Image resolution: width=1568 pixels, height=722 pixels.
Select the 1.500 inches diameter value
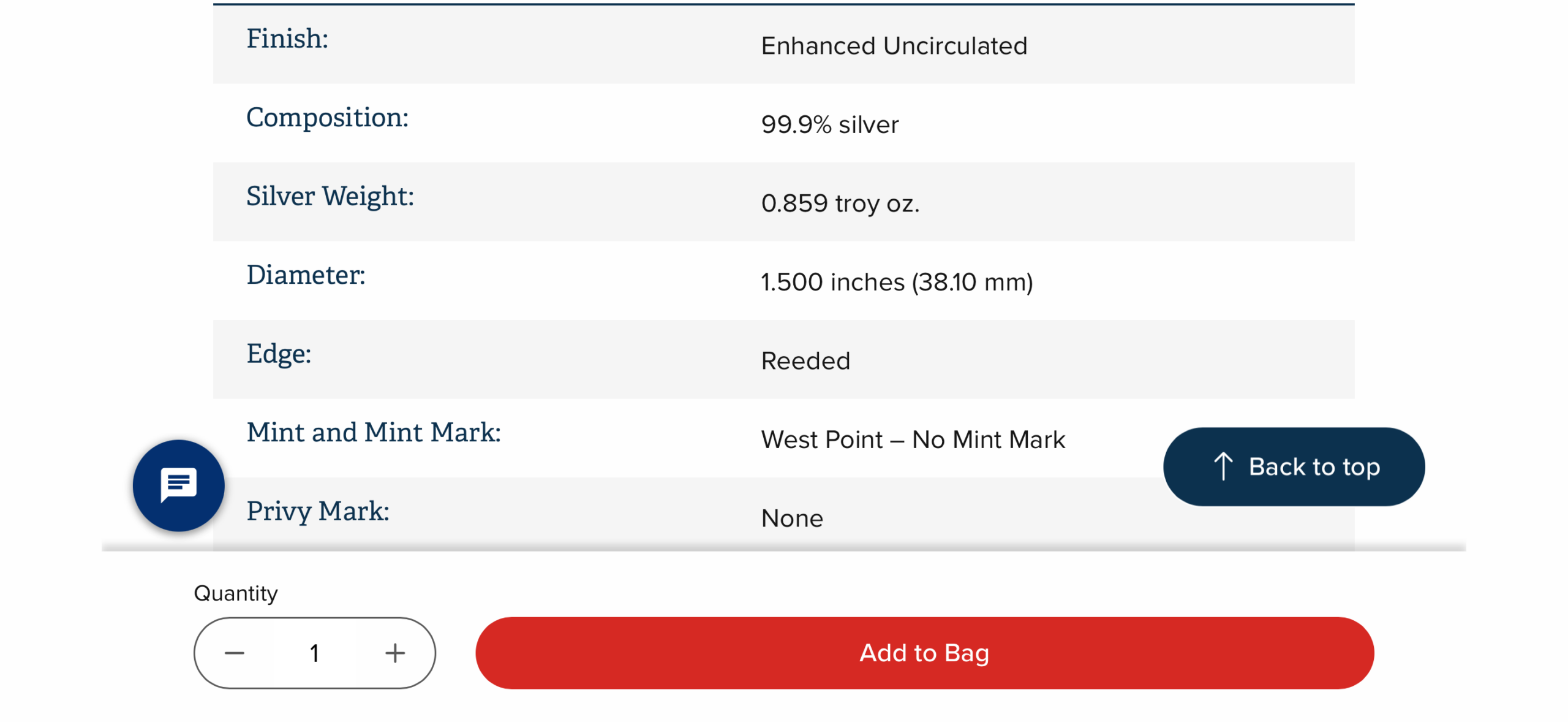(x=897, y=282)
